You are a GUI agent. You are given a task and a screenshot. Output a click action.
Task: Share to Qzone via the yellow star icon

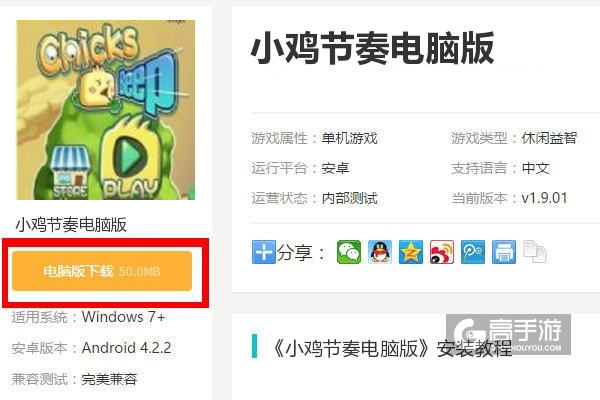pyautogui.click(x=411, y=252)
